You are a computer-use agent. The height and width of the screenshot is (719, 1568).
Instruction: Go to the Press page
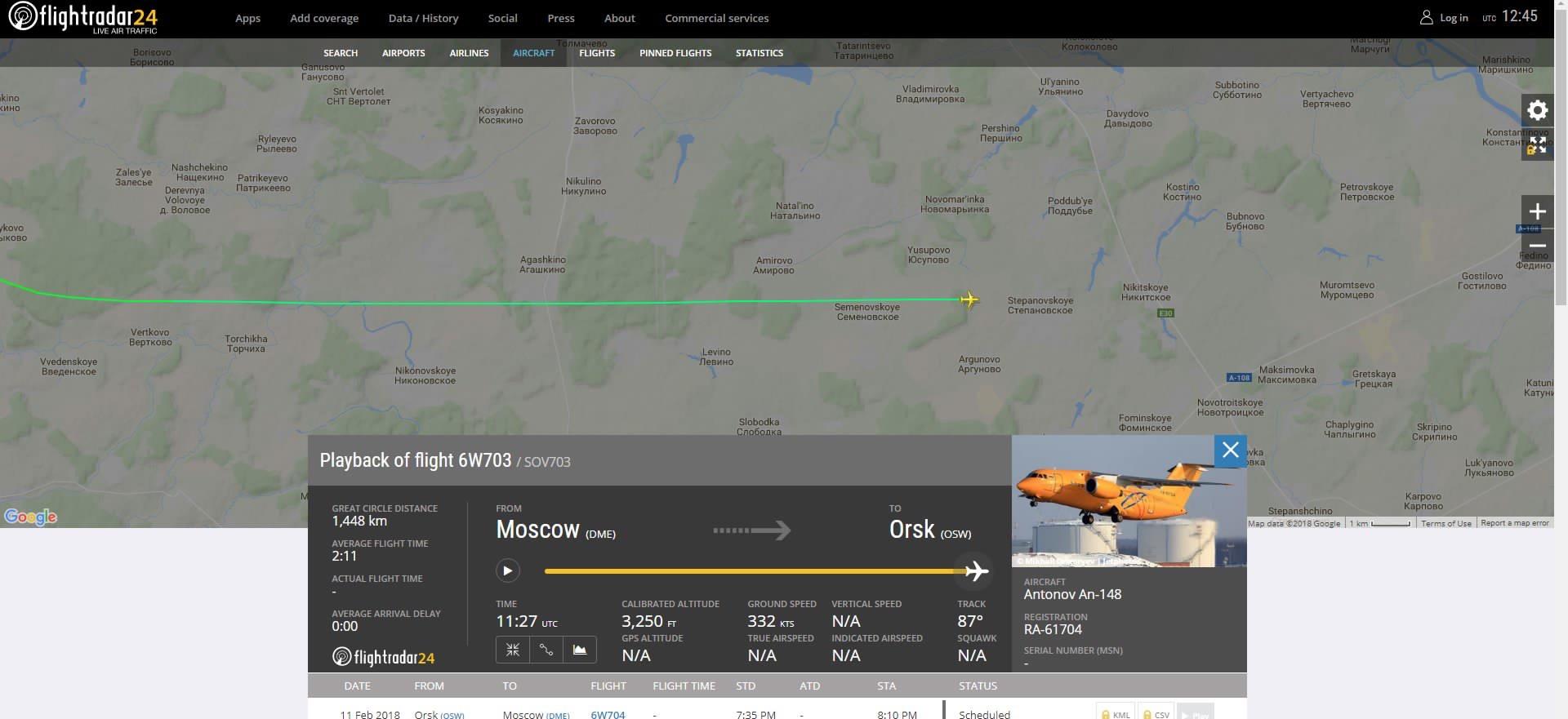[x=561, y=18]
